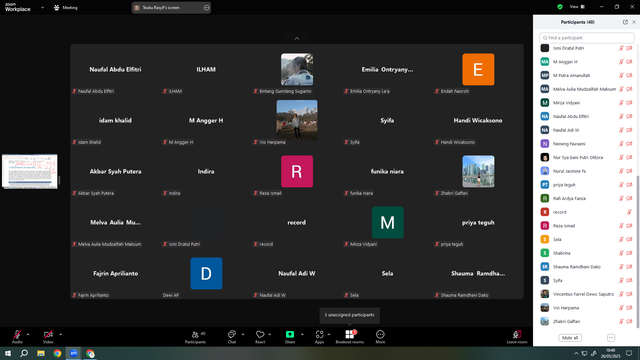
Task: Click Sela's orange S avatar in list
Action: tap(544, 239)
